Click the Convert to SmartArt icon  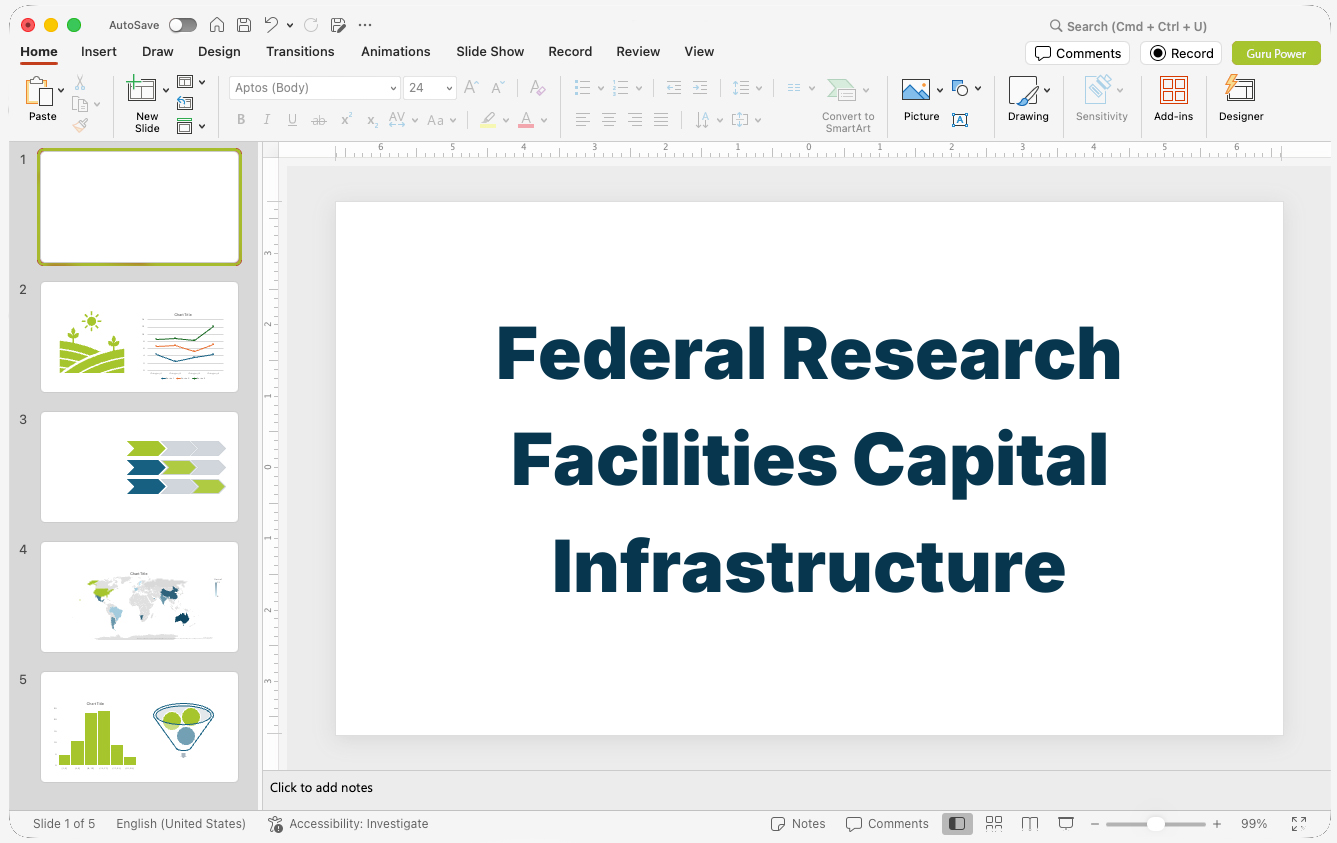pyautogui.click(x=842, y=91)
